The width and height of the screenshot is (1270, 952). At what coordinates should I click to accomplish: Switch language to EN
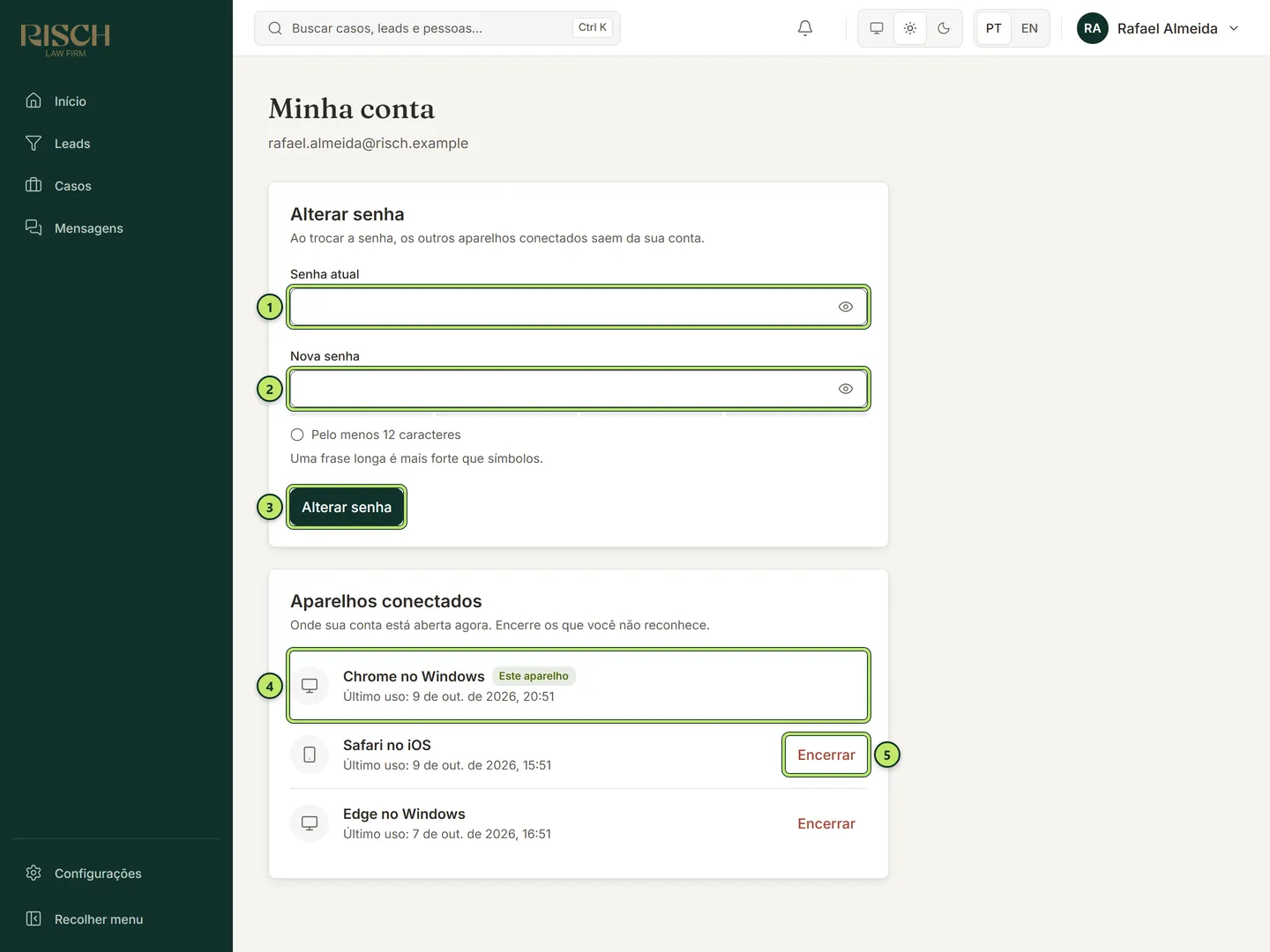pyautogui.click(x=1029, y=28)
